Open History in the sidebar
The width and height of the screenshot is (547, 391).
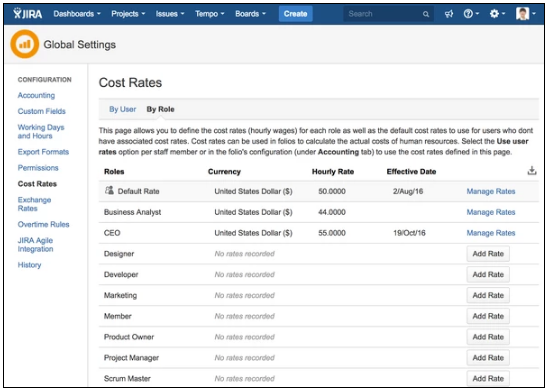[29, 265]
